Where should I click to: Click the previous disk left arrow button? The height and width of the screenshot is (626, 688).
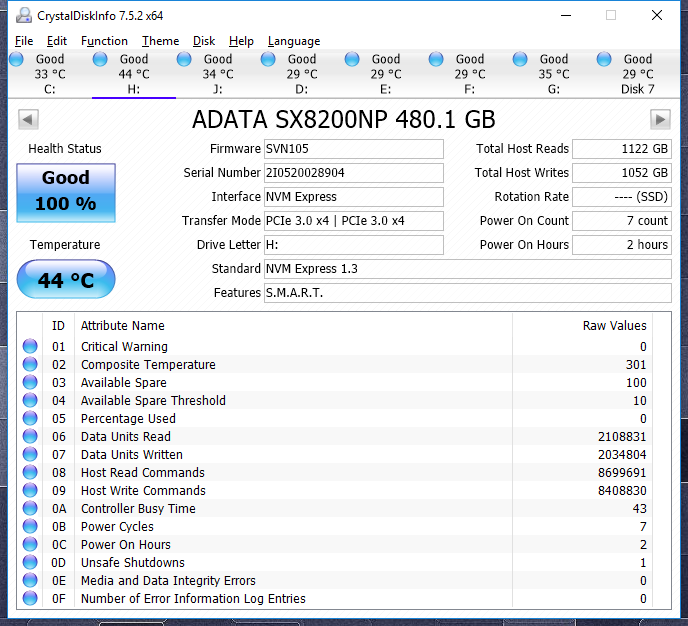pyautogui.click(x=29, y=120)
